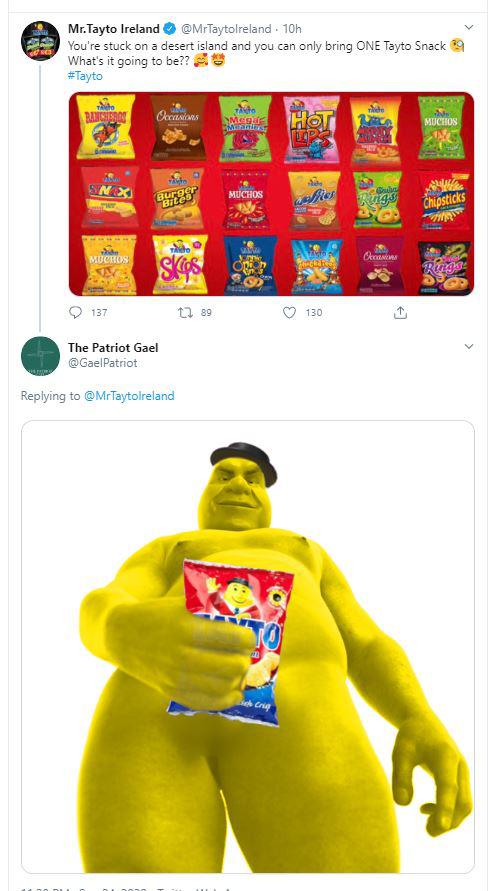
Task: Open the yellow figure reply image
Action: click(248, 647)
